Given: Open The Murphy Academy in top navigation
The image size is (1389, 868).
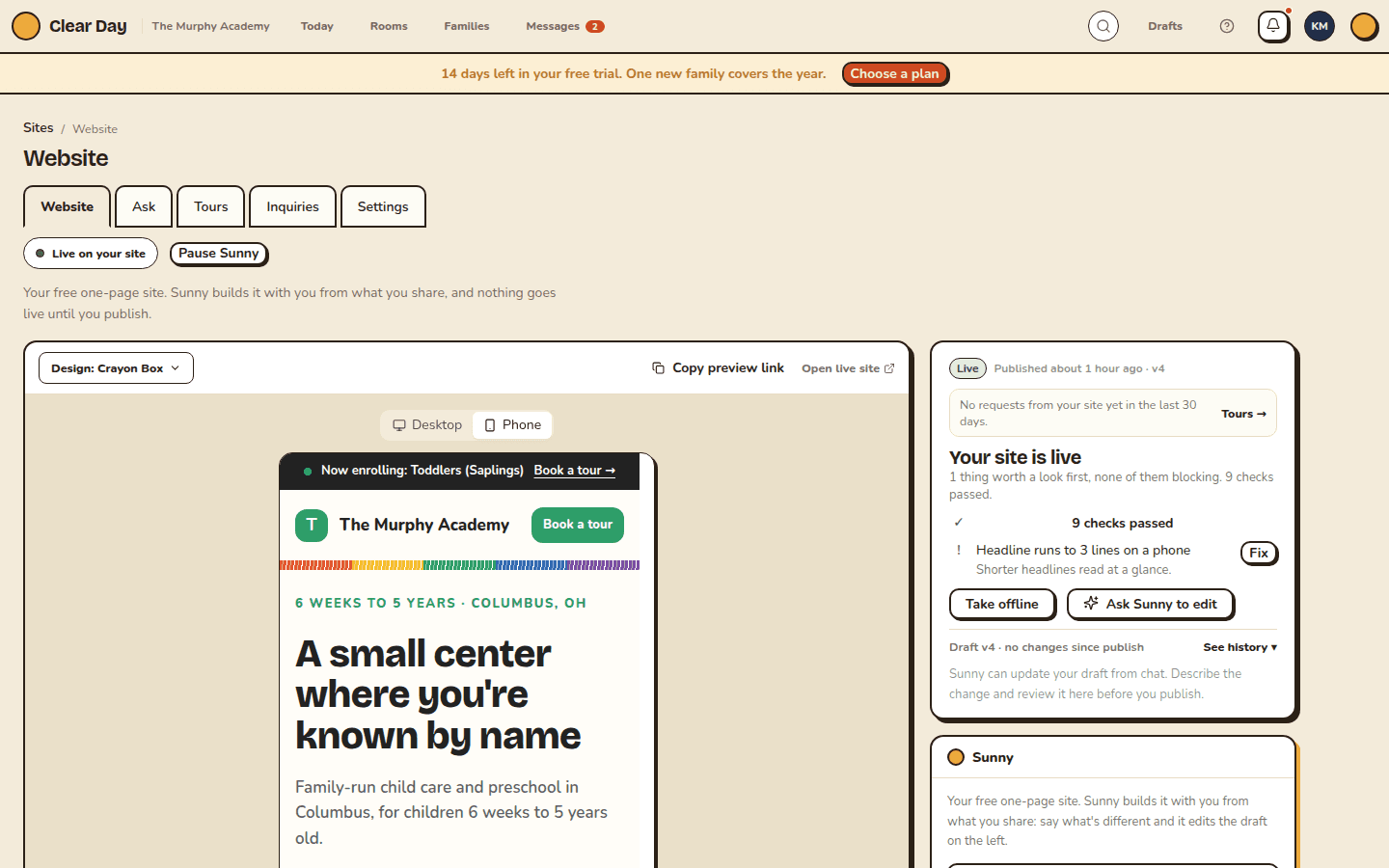Looking at the screenshot, I should click(210, 26).
